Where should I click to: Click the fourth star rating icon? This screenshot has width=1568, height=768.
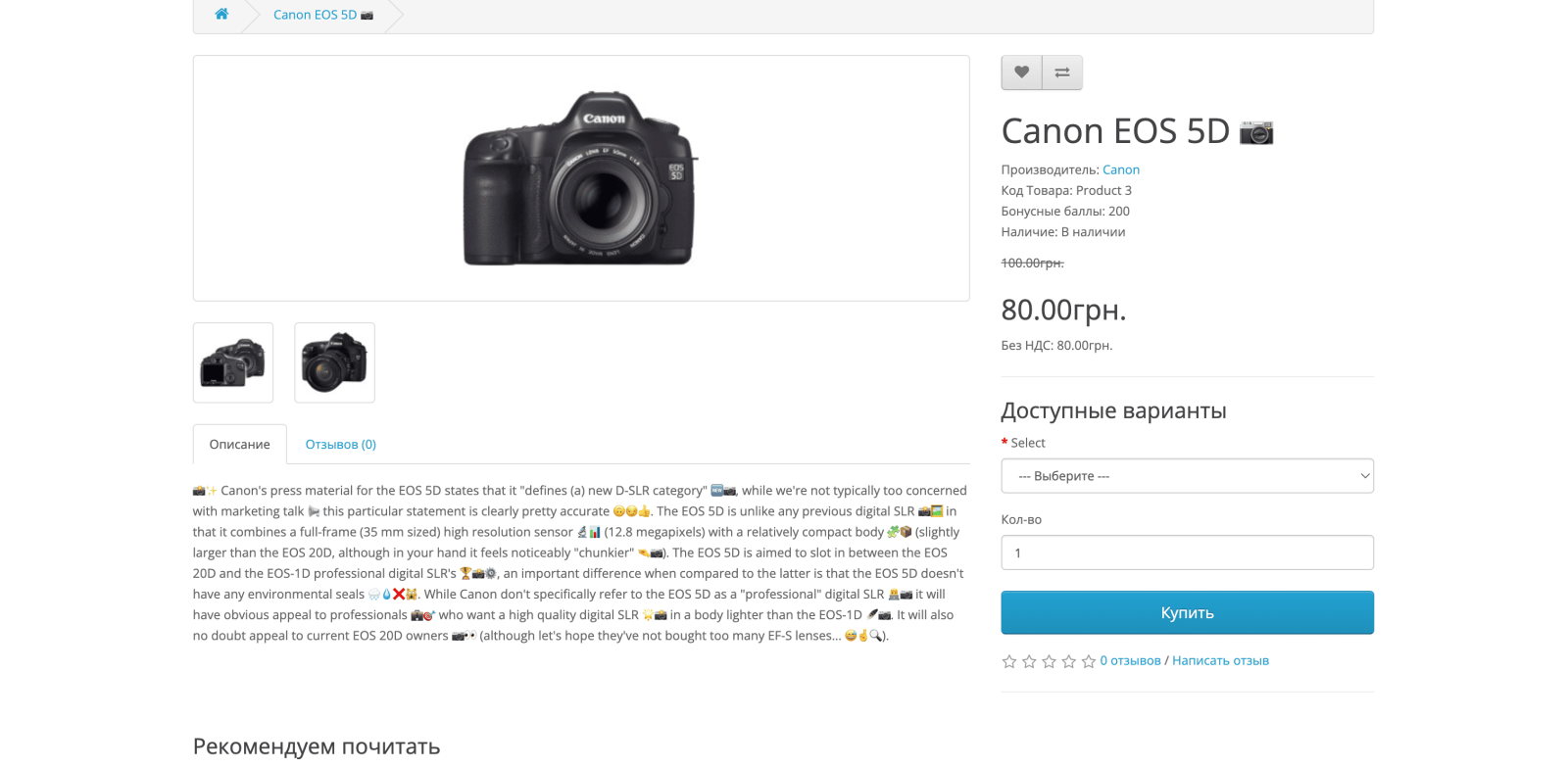coord(1068,661)
